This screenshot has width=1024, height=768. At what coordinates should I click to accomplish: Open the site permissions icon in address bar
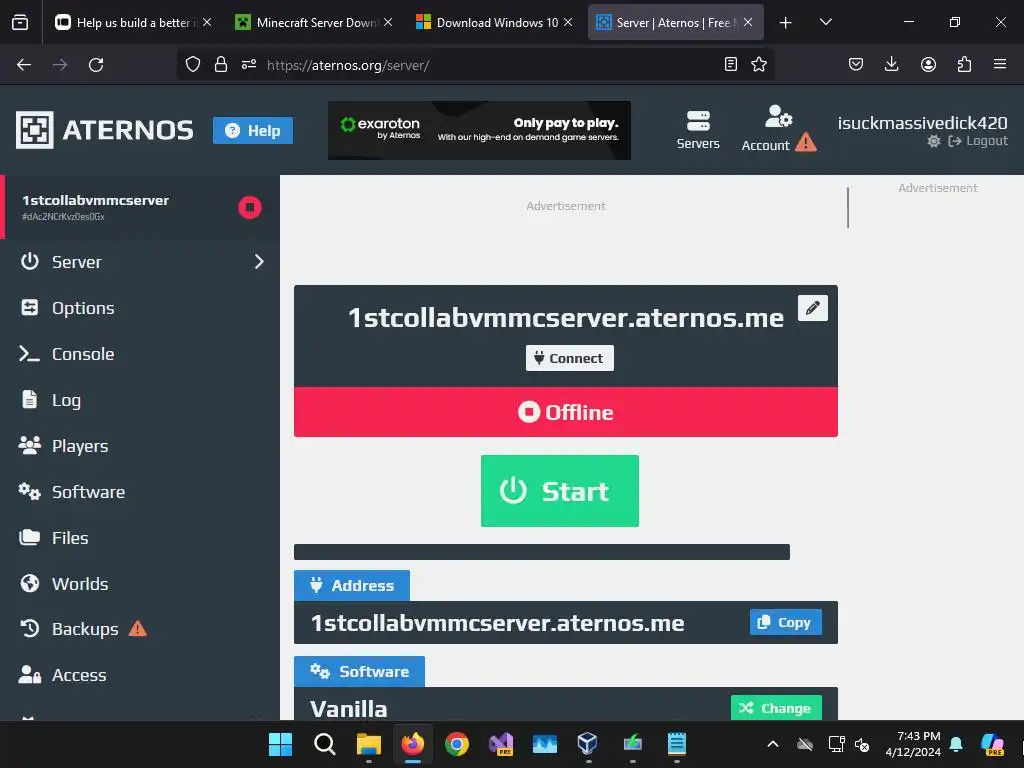pos(249,64)
